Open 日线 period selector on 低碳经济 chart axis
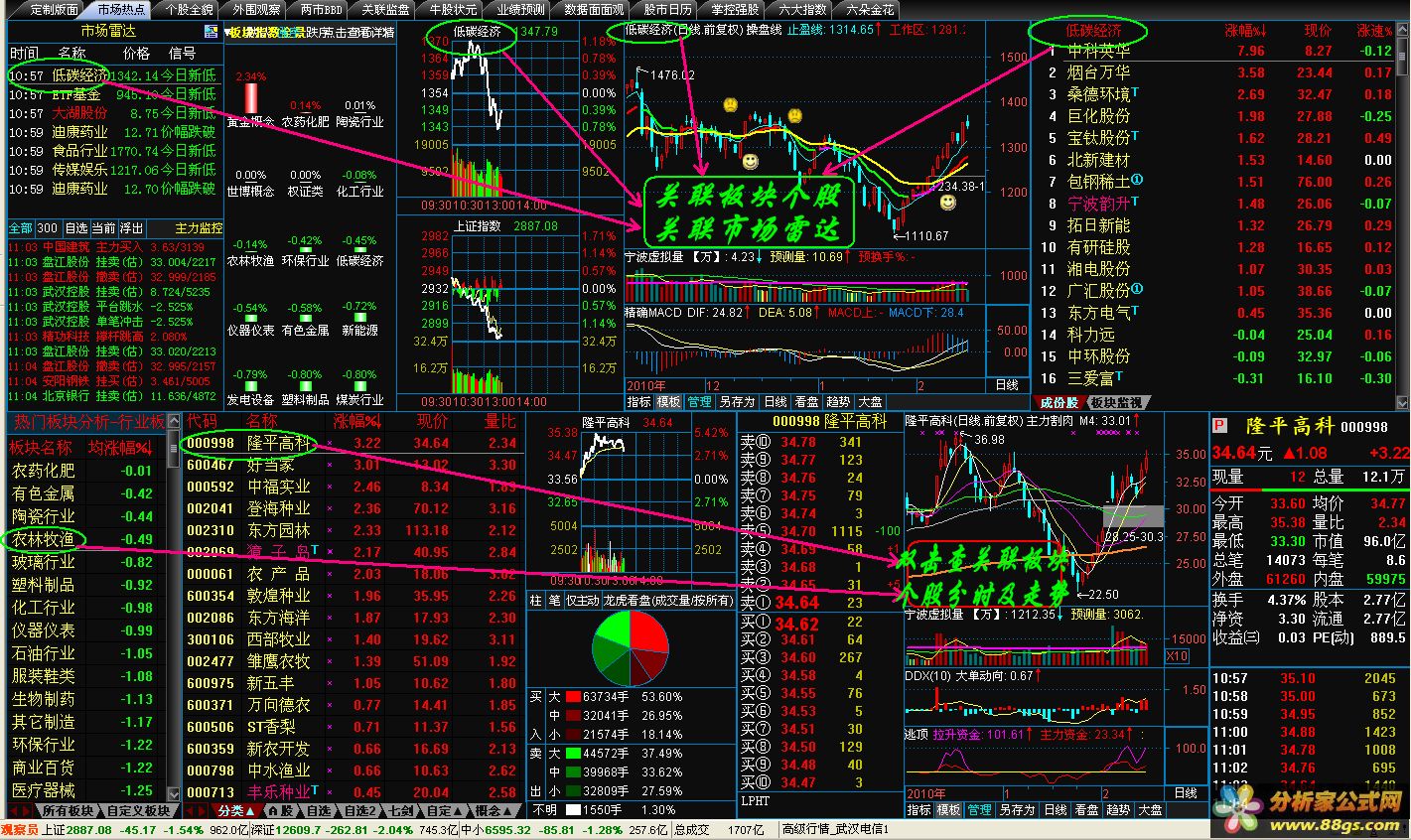Image resolution: width=1411 pixels, height=840 pixels. point(1007,385)
